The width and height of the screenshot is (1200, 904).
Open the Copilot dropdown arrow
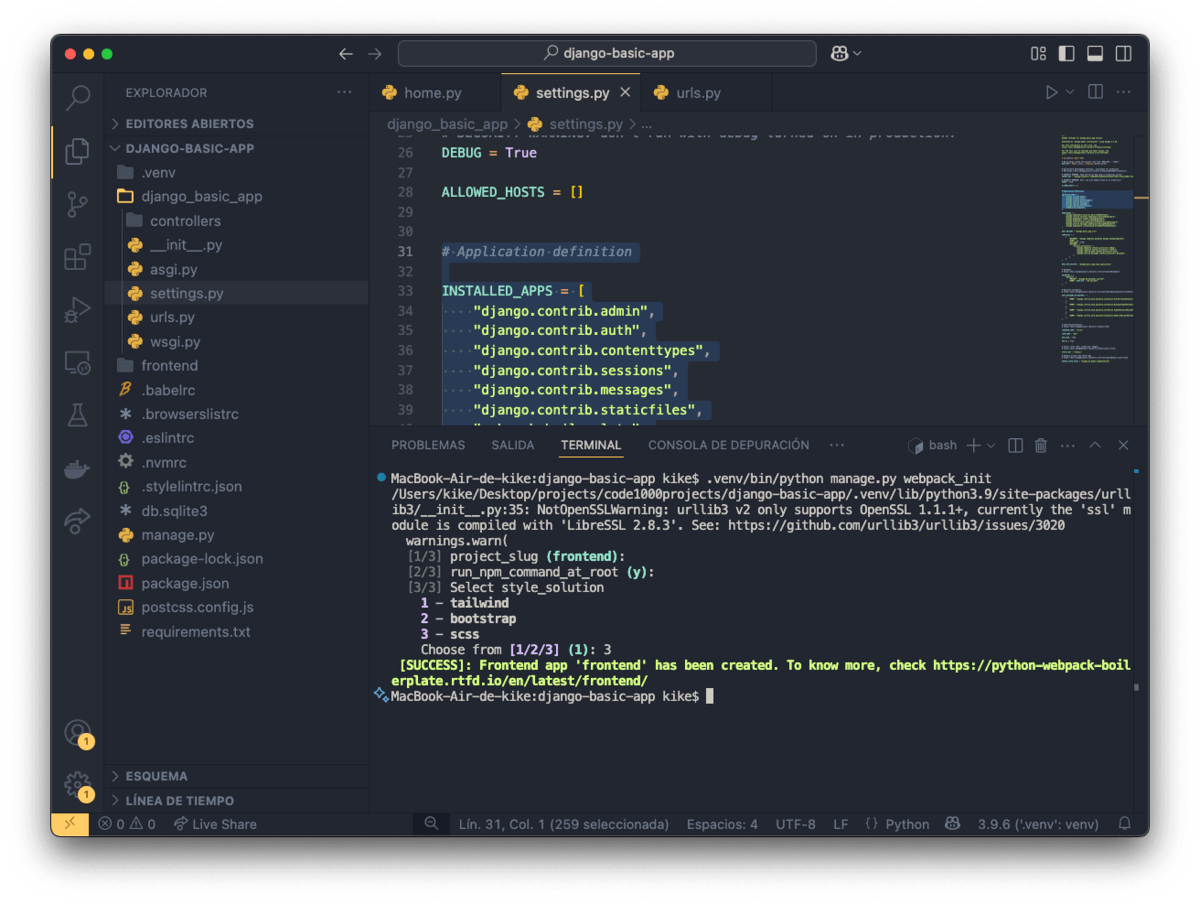point(858,53)
